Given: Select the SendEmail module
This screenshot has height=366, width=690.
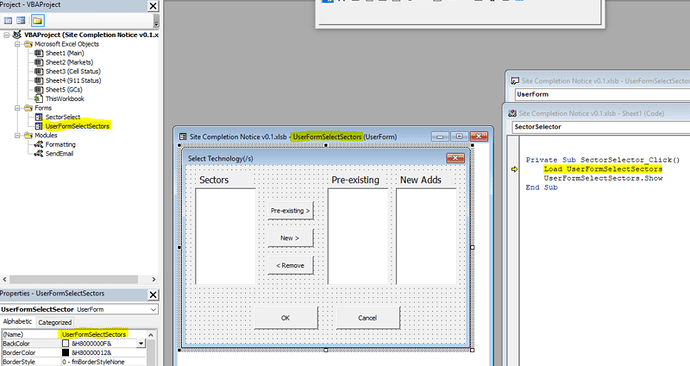Looking at the screenshot, I should 59,154.
